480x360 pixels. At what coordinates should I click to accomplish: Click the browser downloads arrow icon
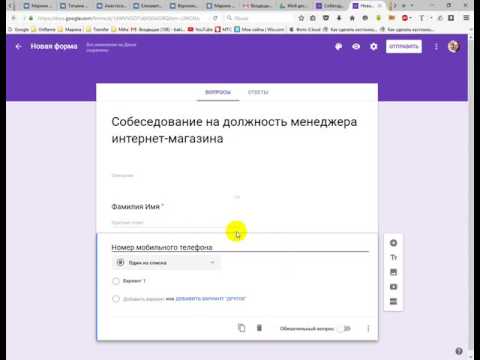(x=339, y=18)
